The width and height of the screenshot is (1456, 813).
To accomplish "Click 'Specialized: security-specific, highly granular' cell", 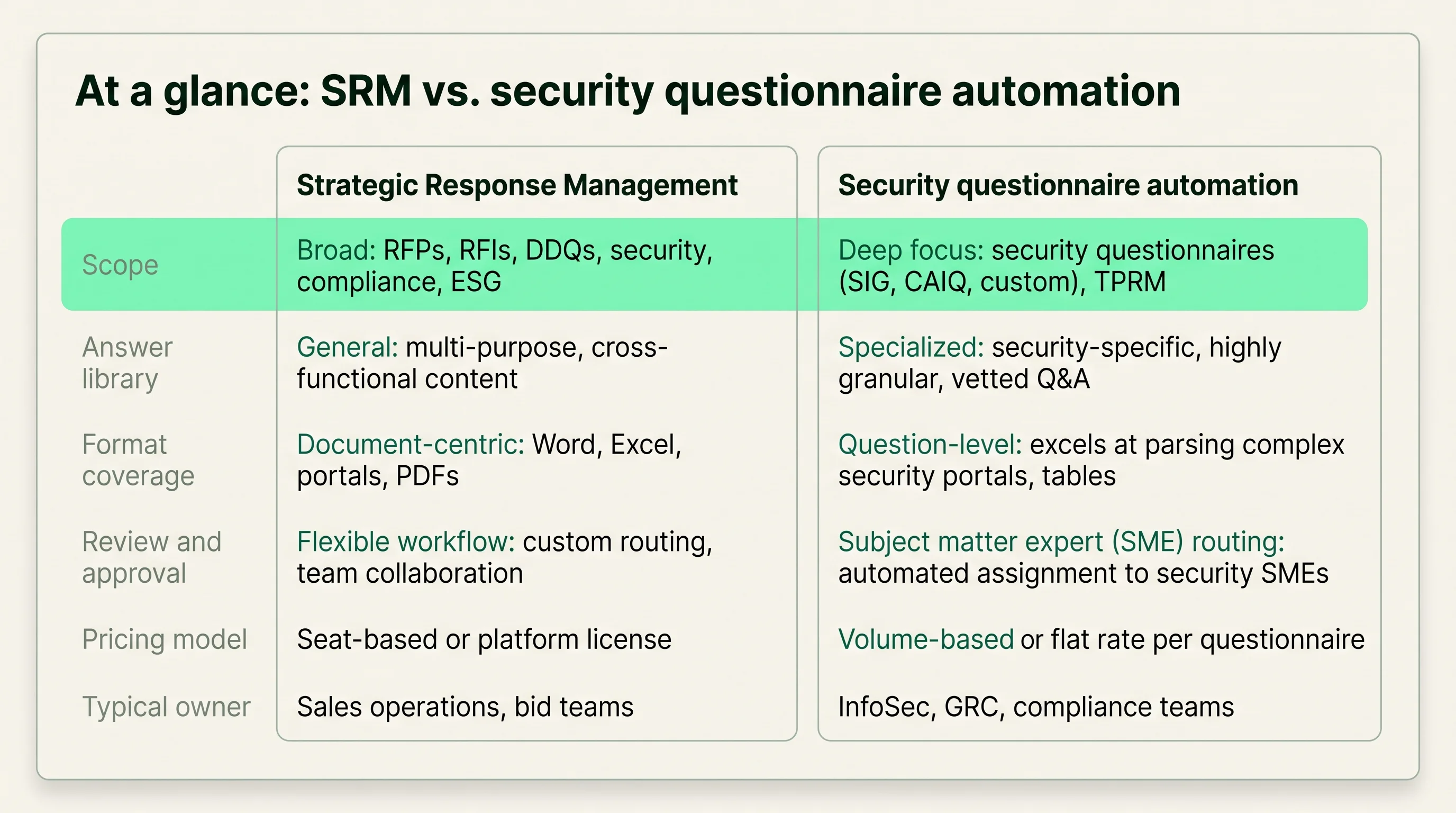I will (x=1060, y=363).
